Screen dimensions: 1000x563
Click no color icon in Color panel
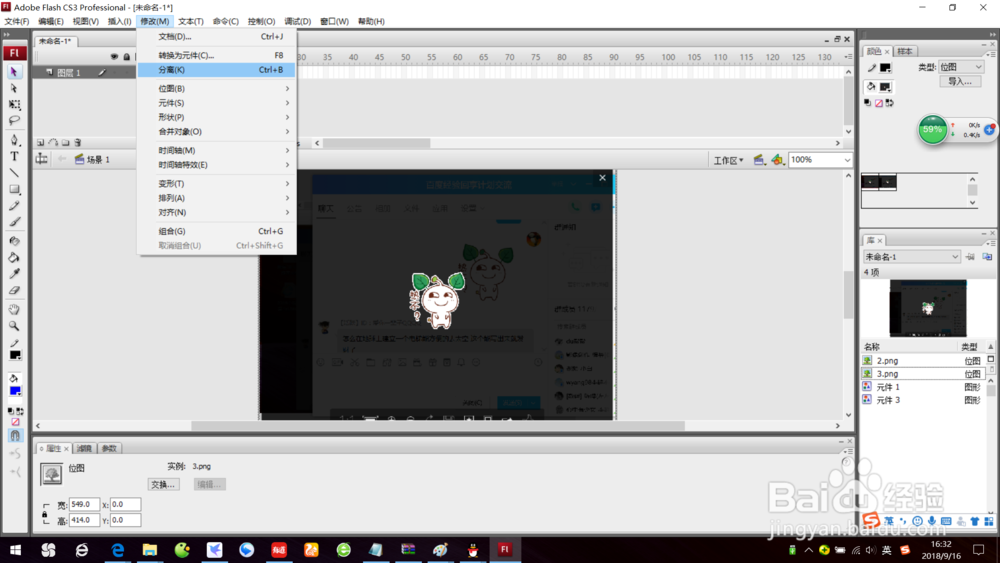click(x=879, y=103)
